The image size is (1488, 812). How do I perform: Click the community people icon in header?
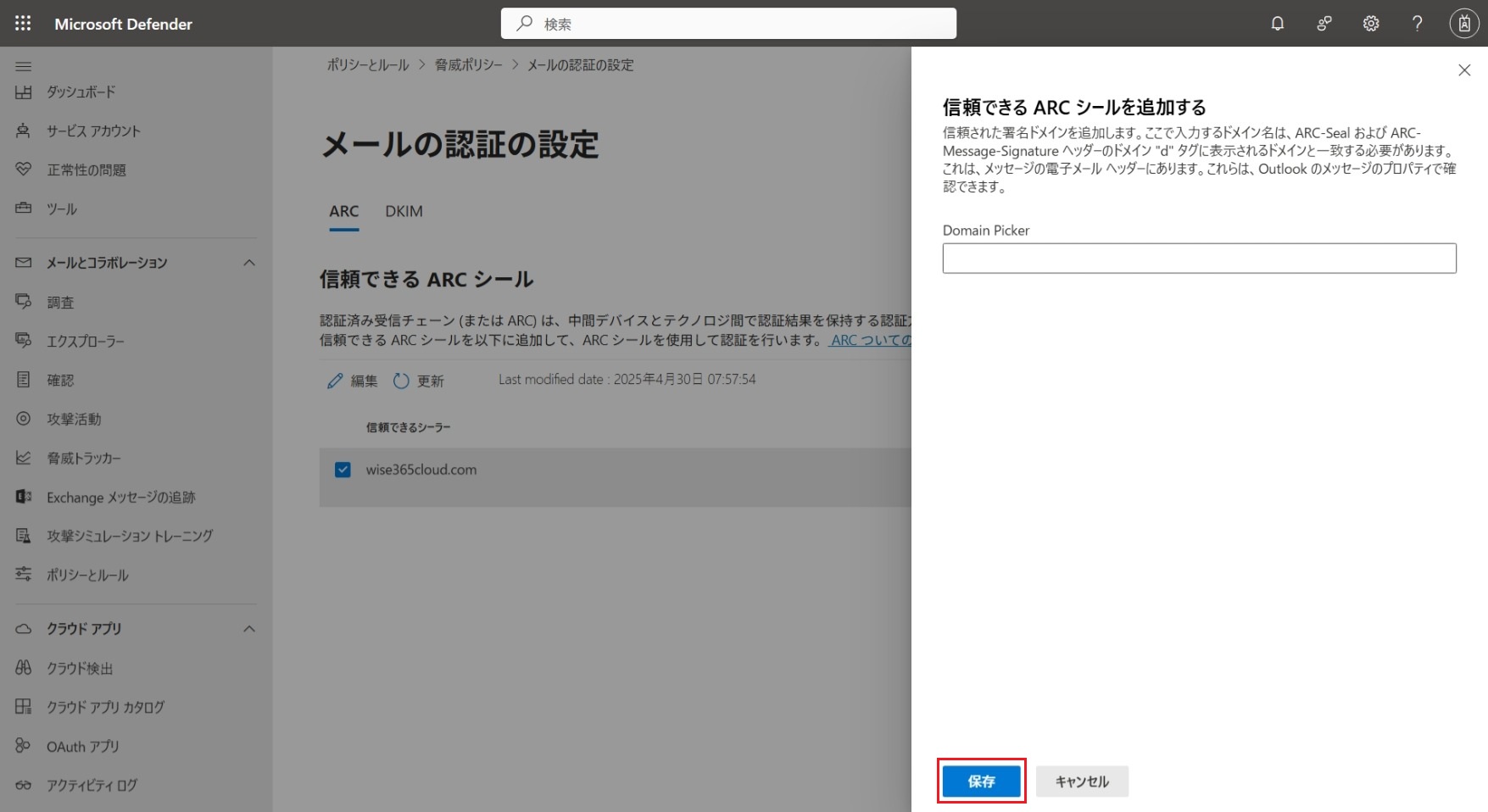pyautogui.click(x=1324, y=24)
